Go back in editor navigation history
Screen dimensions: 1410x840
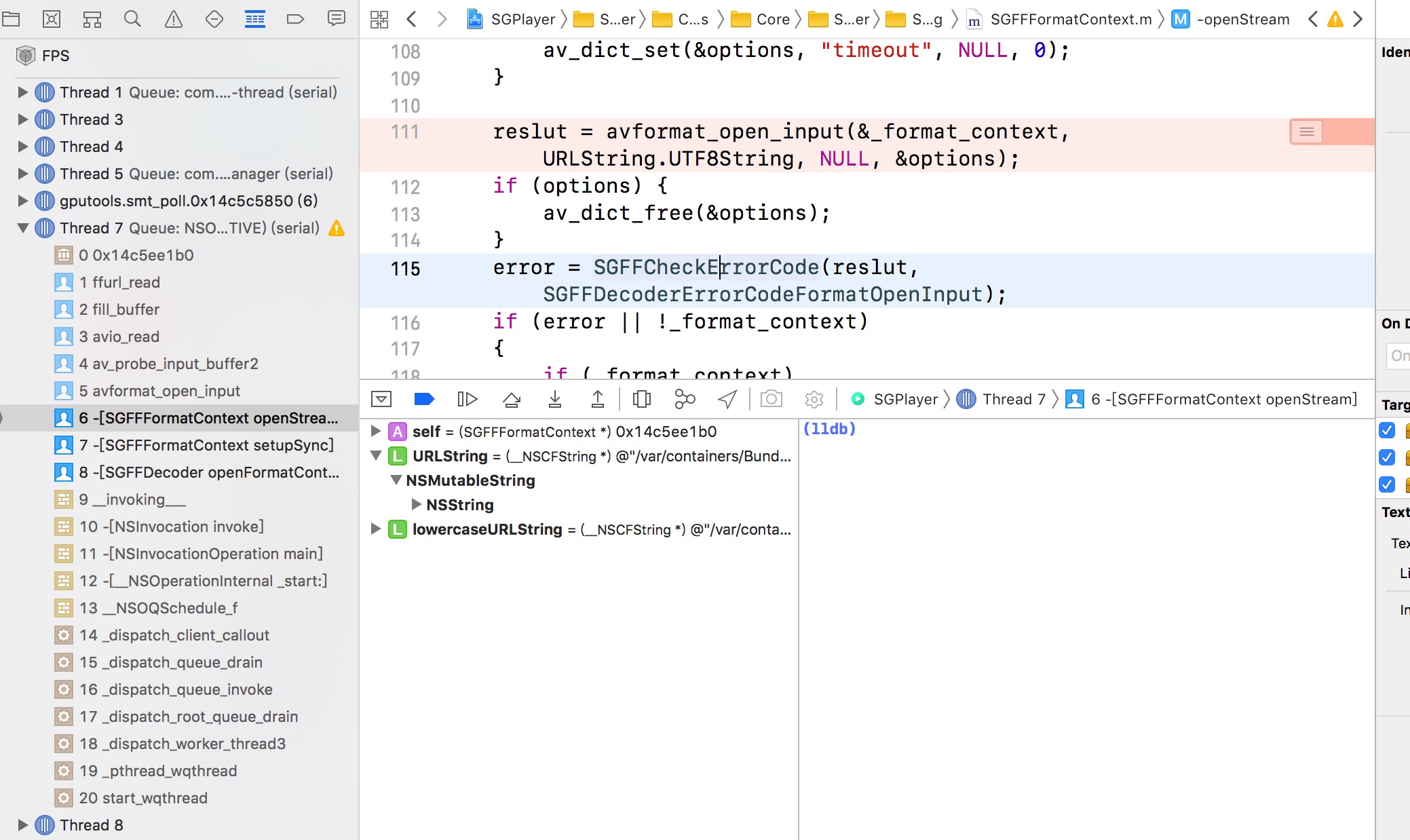point(411,19)
